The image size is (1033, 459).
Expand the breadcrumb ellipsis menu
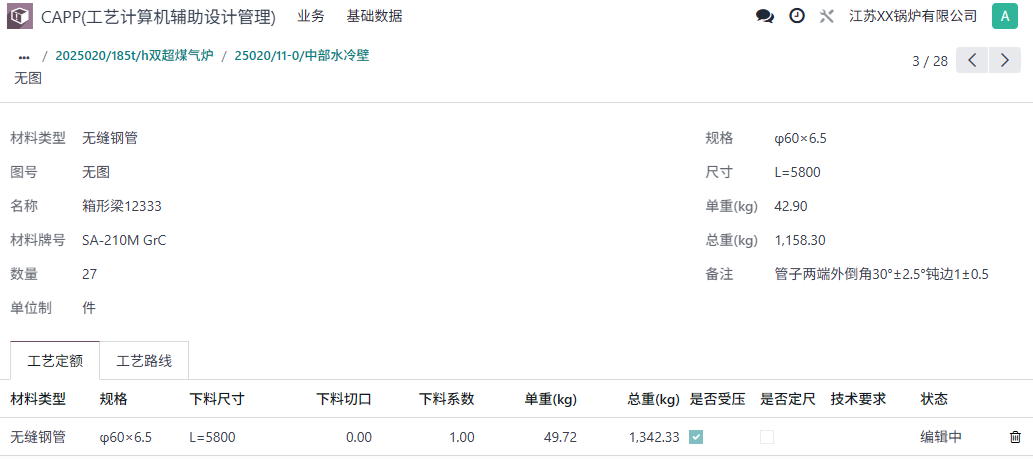(x=24, y=57)
